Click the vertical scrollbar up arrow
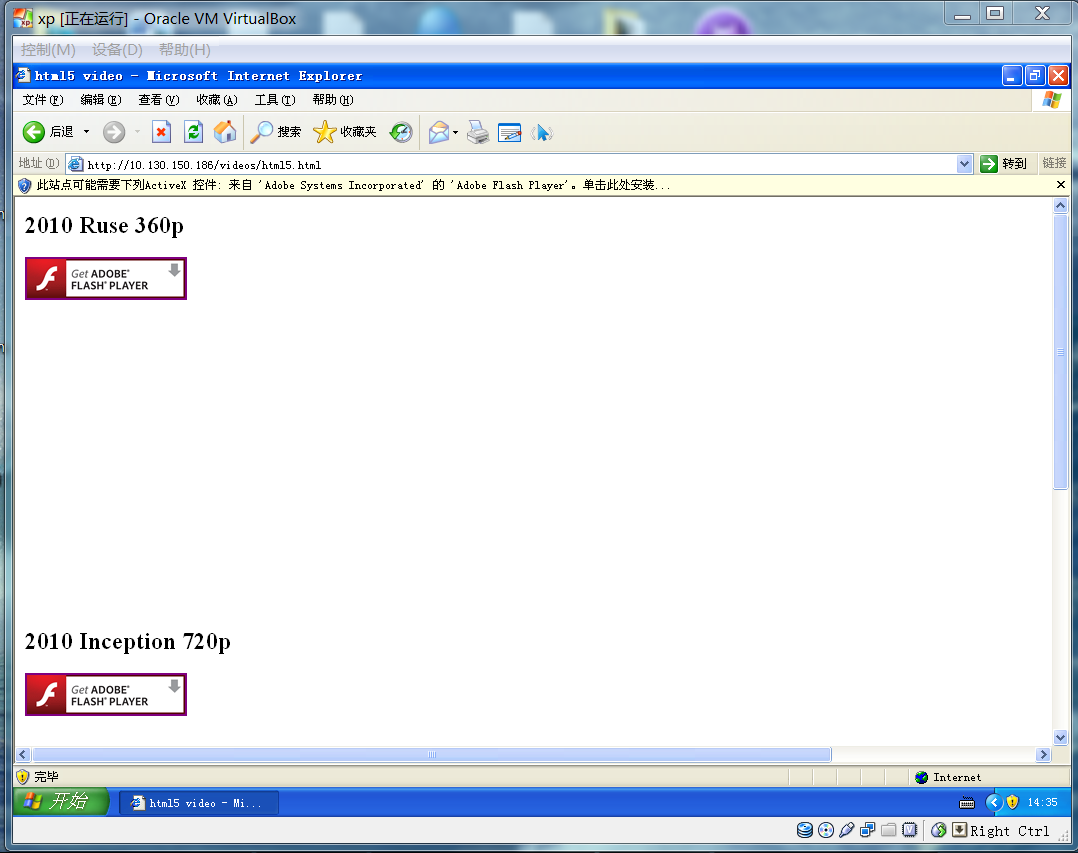The width and height of the screenshot is (1078, 853). tap(1060, 206)
